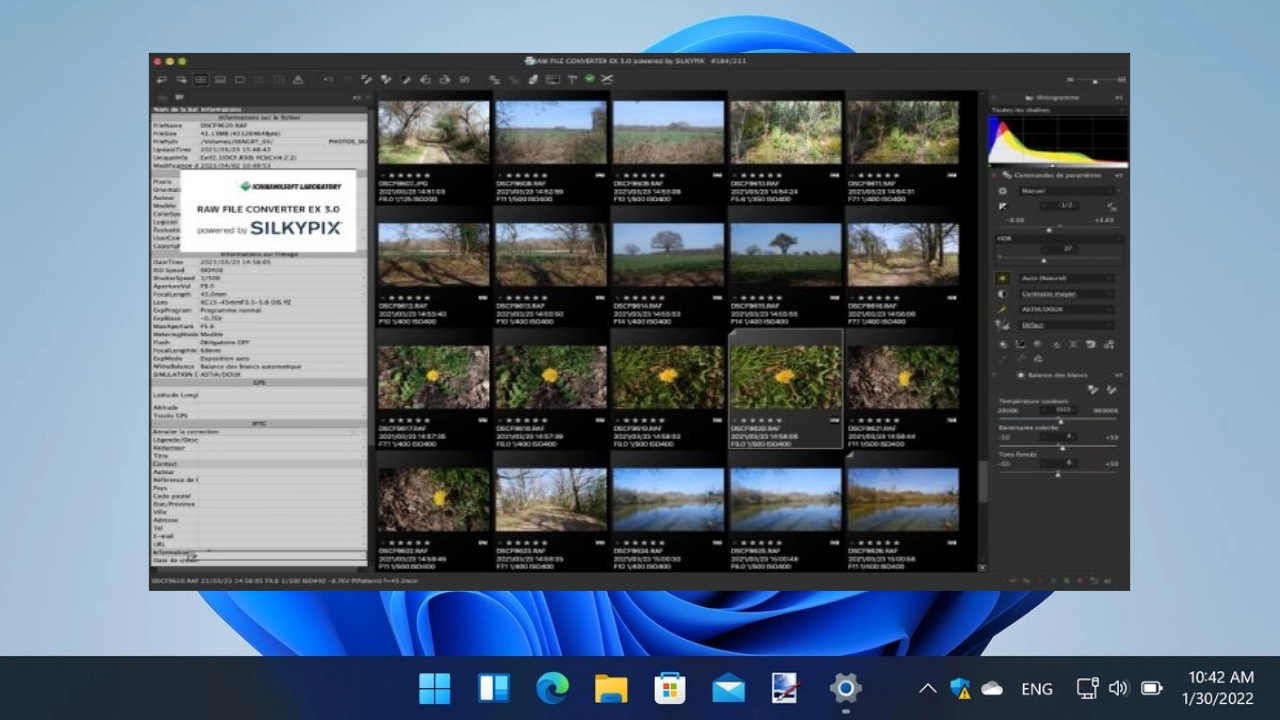Click the first arrow icon in toolbar

click(161, 79)
